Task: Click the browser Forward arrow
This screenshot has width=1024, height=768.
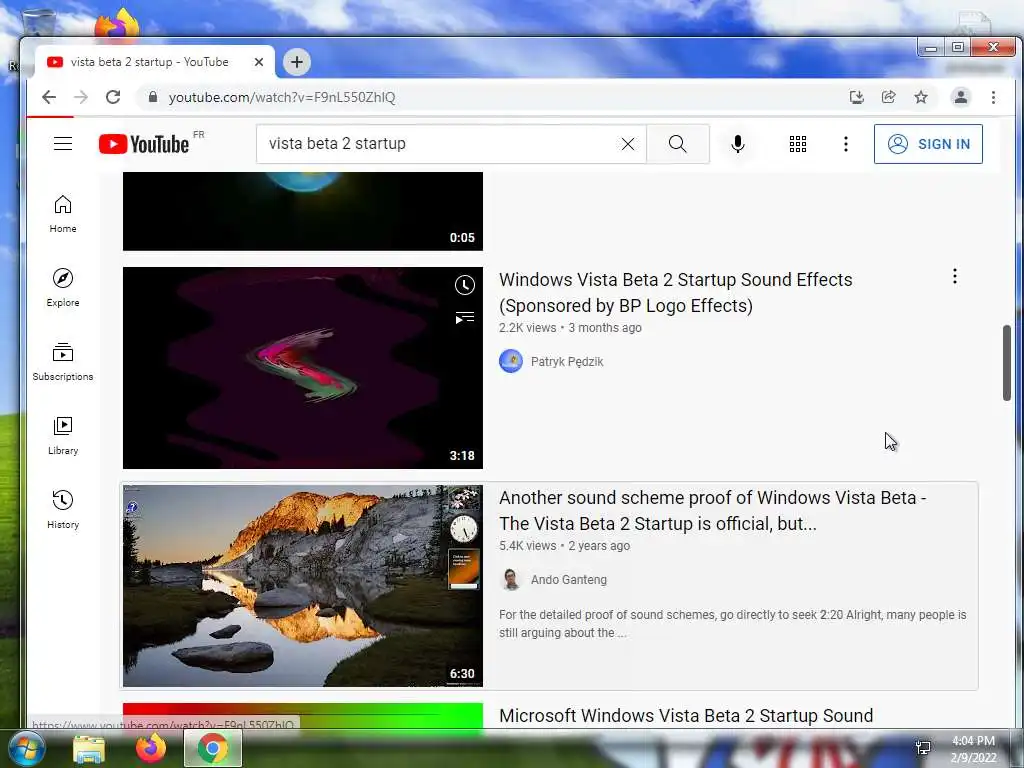Action: (x=81, y=97)
